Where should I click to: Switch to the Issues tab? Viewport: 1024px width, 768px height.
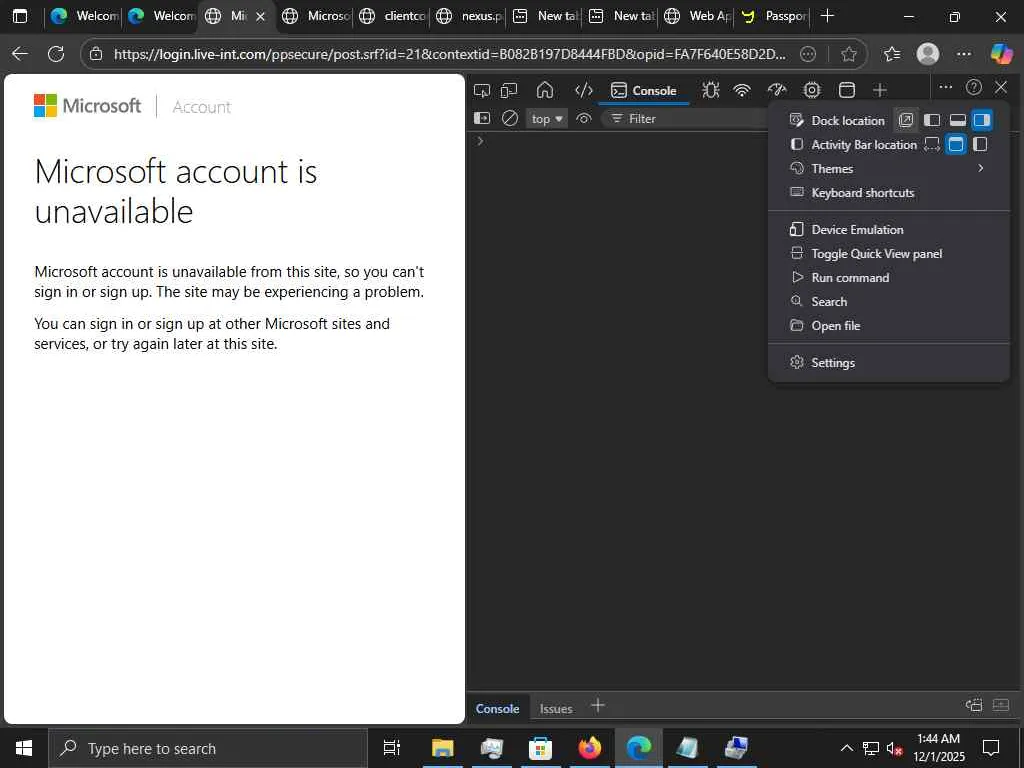click(x=556, y=709)
